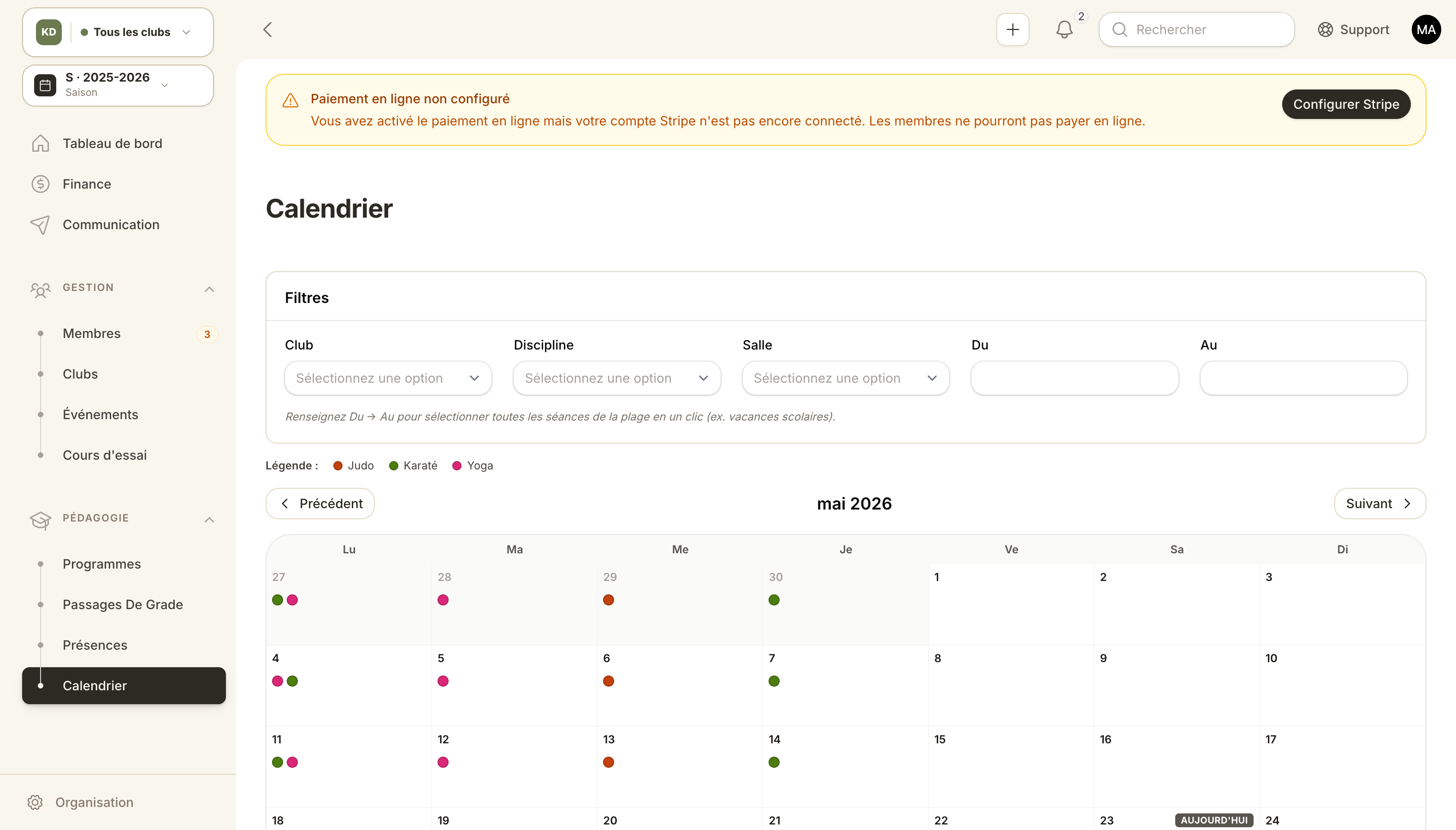Open the S · 2025-2026 season selector
The height and width of the screenshot is (830, 1456).
[118, 85]
